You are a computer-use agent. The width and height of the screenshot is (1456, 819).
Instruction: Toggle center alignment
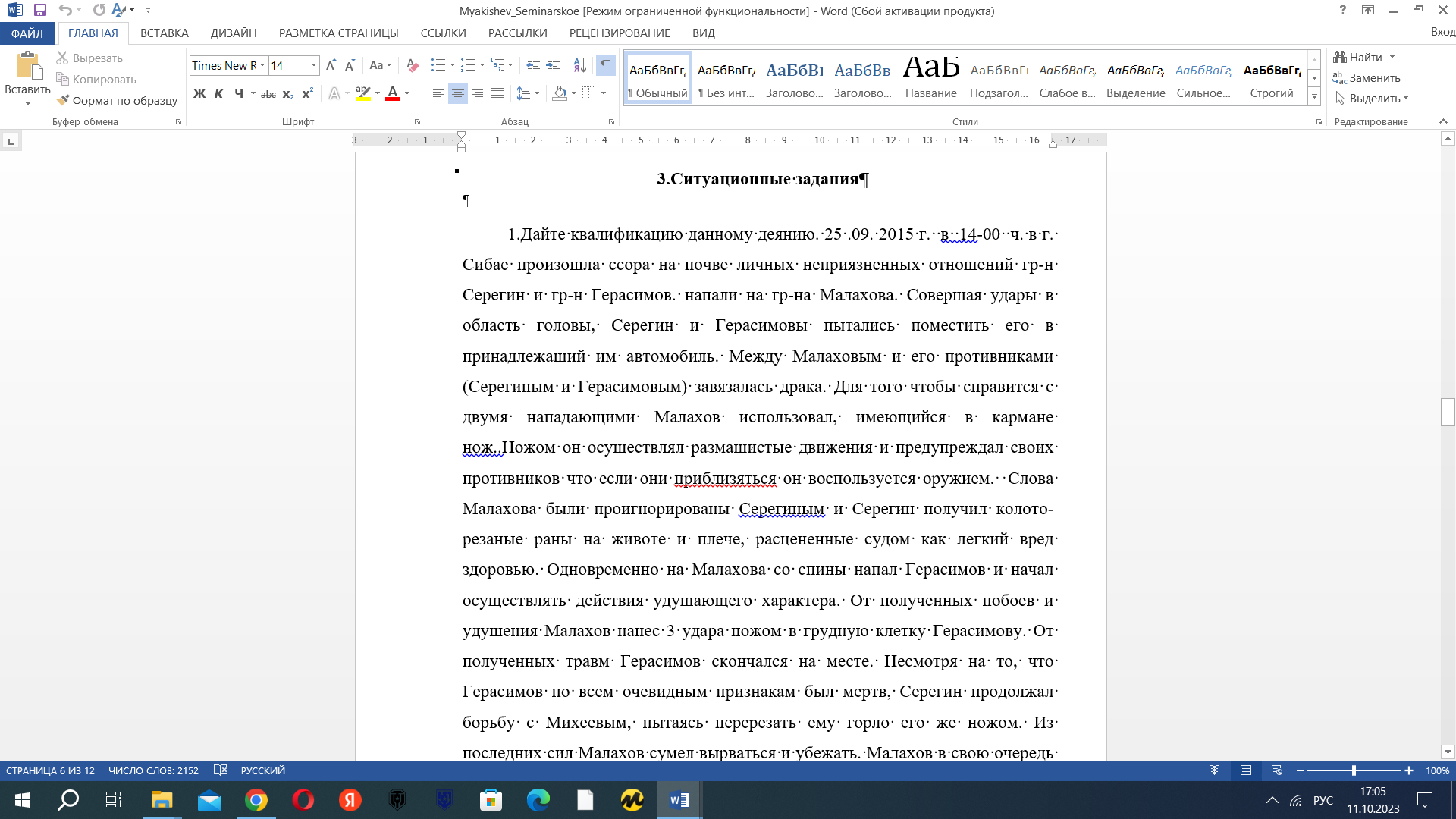tap(458, 93)
